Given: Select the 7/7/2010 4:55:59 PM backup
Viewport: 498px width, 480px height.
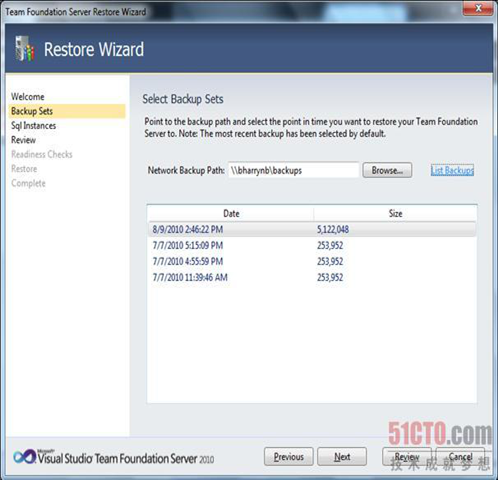Looking at the screenshot, I should (312, 261).
